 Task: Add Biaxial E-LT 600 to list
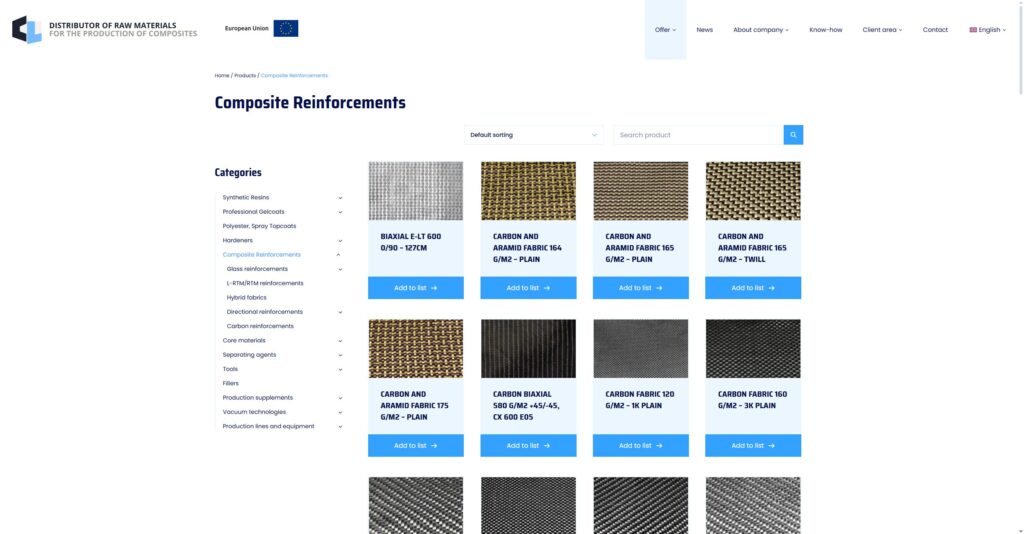click(415, 288)
